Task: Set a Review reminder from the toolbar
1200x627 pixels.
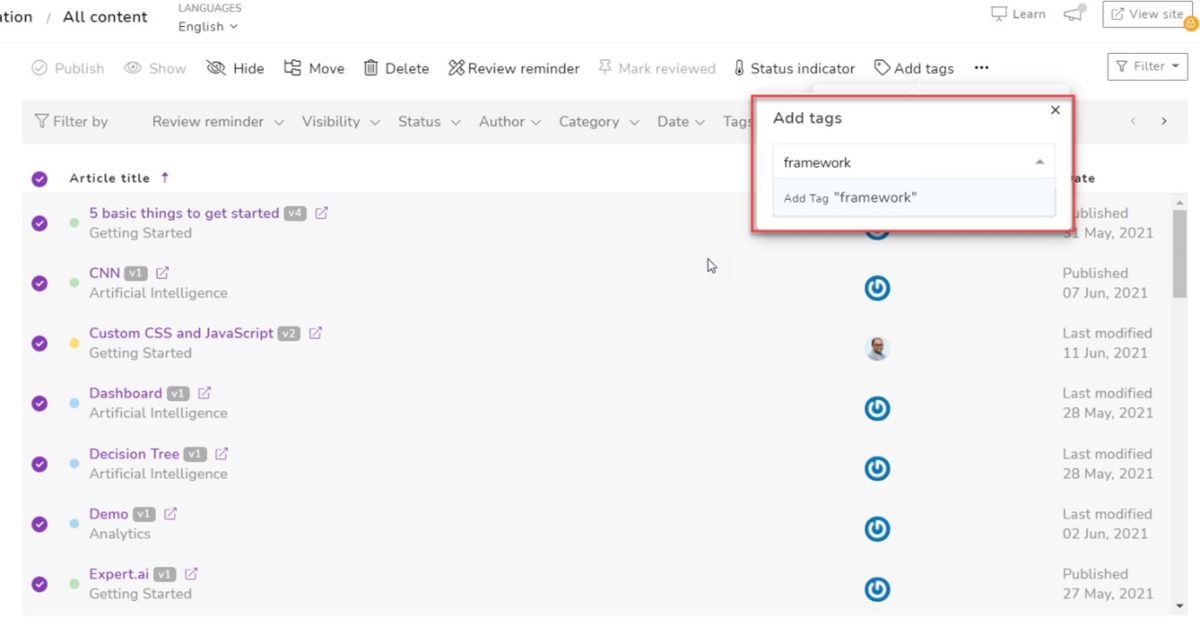Action: tap(514, 68)
